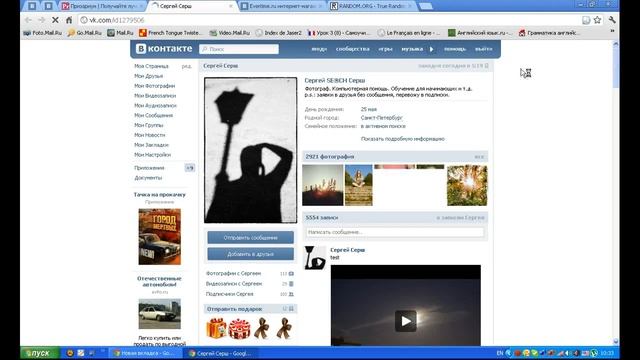Switch to Eventime.ru tab
This screenshot has height=360, width=640.
tap(282, 6)
